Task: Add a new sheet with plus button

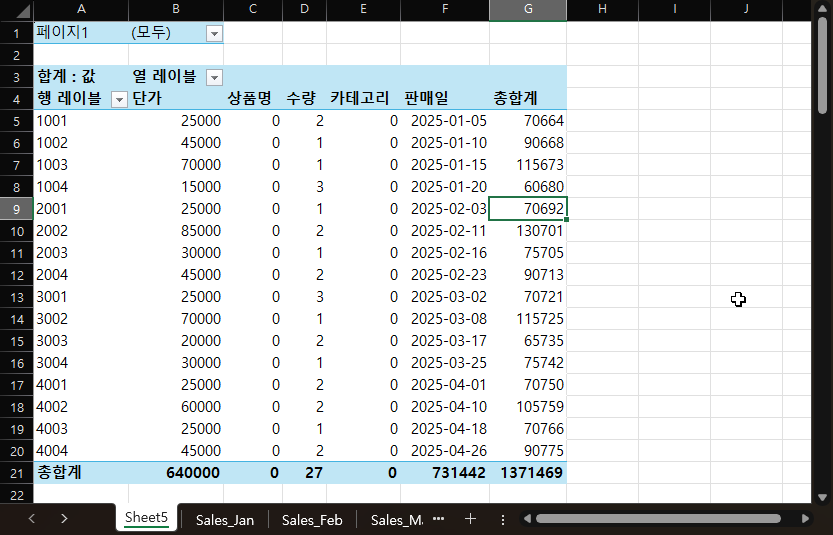Action: pos(470,519)
